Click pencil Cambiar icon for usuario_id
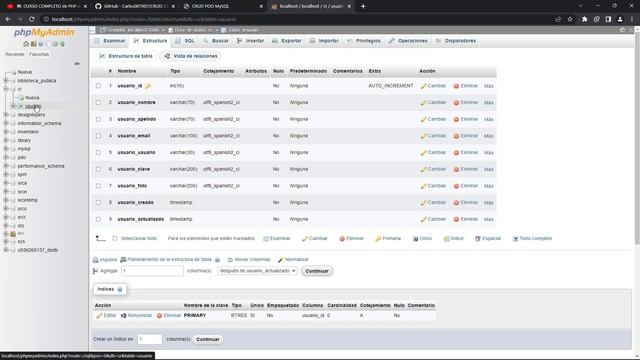Viewport: 640px width, 360px height. [x=423, y=86]
